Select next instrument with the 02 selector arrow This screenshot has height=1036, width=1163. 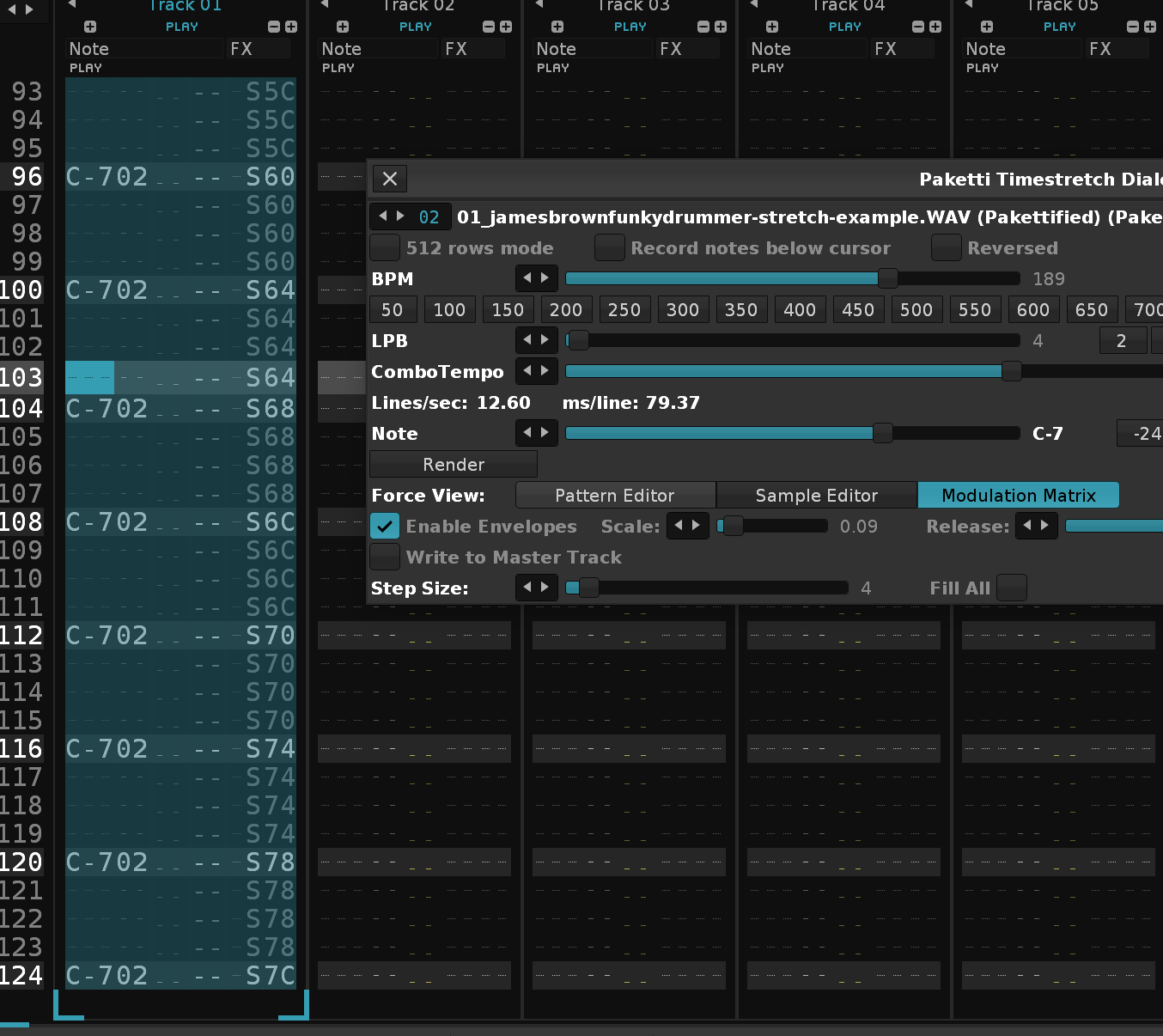coord(400,216)
